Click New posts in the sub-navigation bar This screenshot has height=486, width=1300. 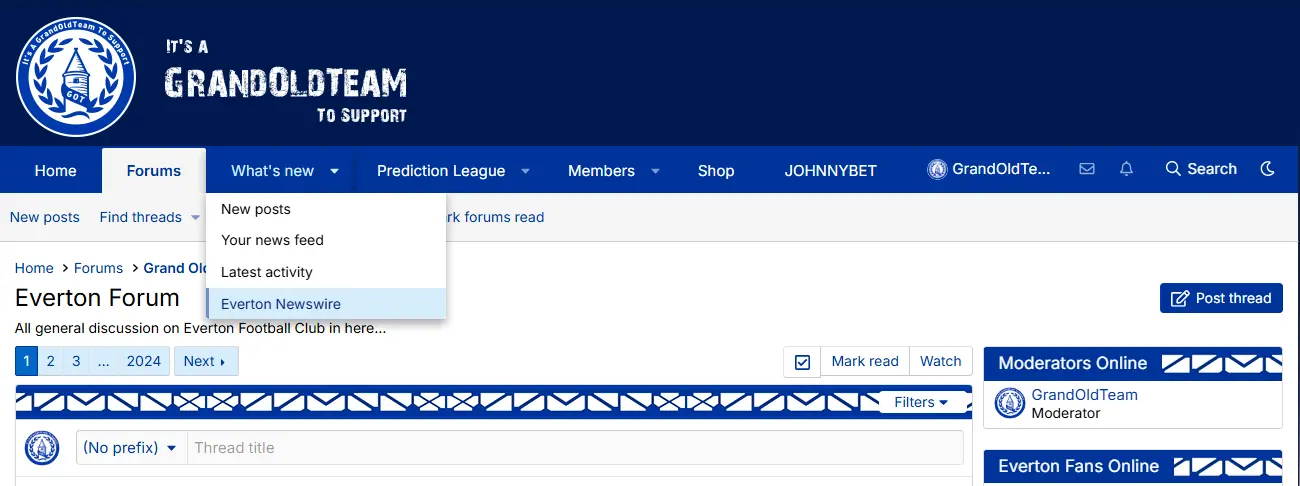pos(45,217)
